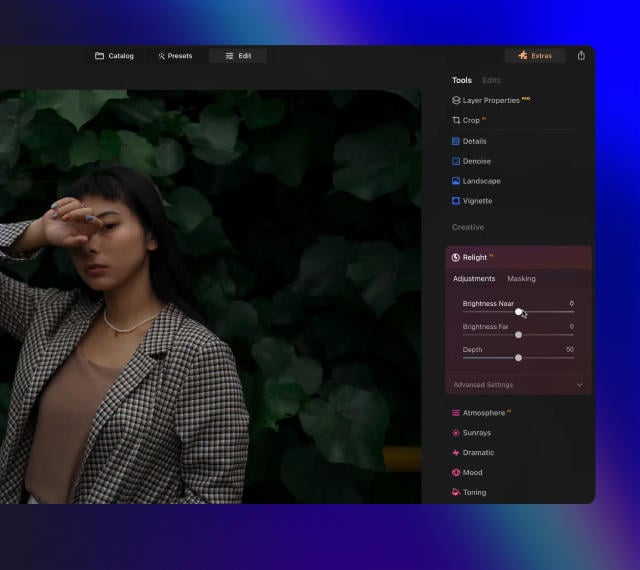Click the Brightness Near label
This screenshot has height=570, width=640.
488,303
